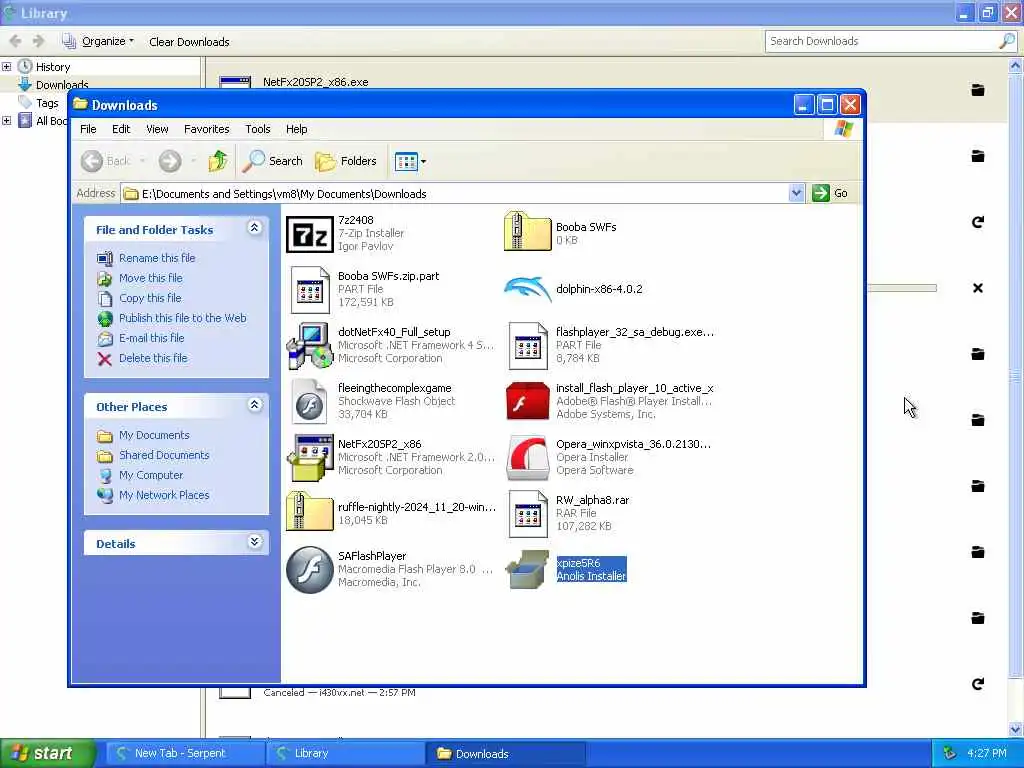Open the Tools menu

257,129
